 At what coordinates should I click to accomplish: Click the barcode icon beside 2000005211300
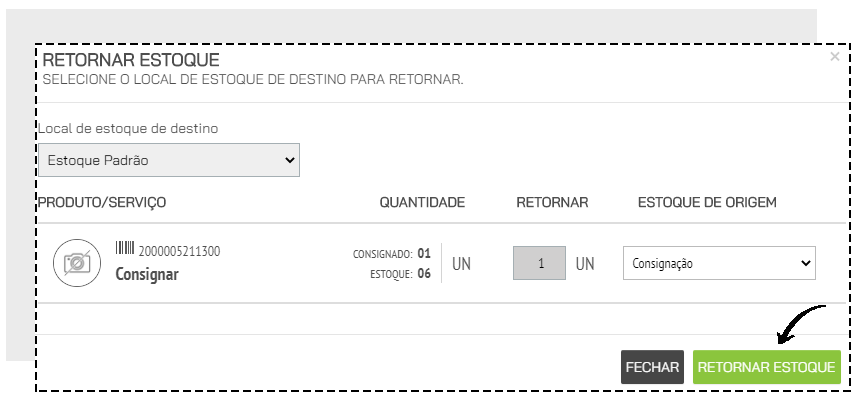pyautogui.click(x=124, y=249)
